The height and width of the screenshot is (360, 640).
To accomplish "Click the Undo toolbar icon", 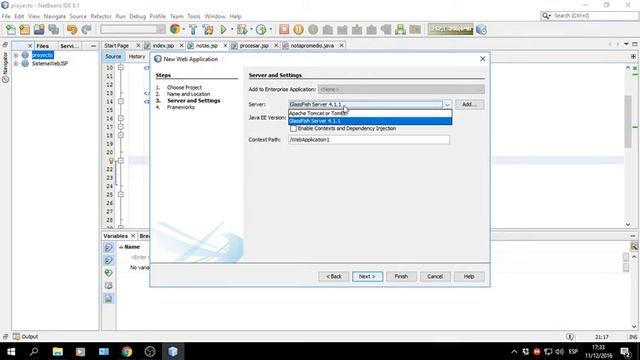I will coord(72,29).
